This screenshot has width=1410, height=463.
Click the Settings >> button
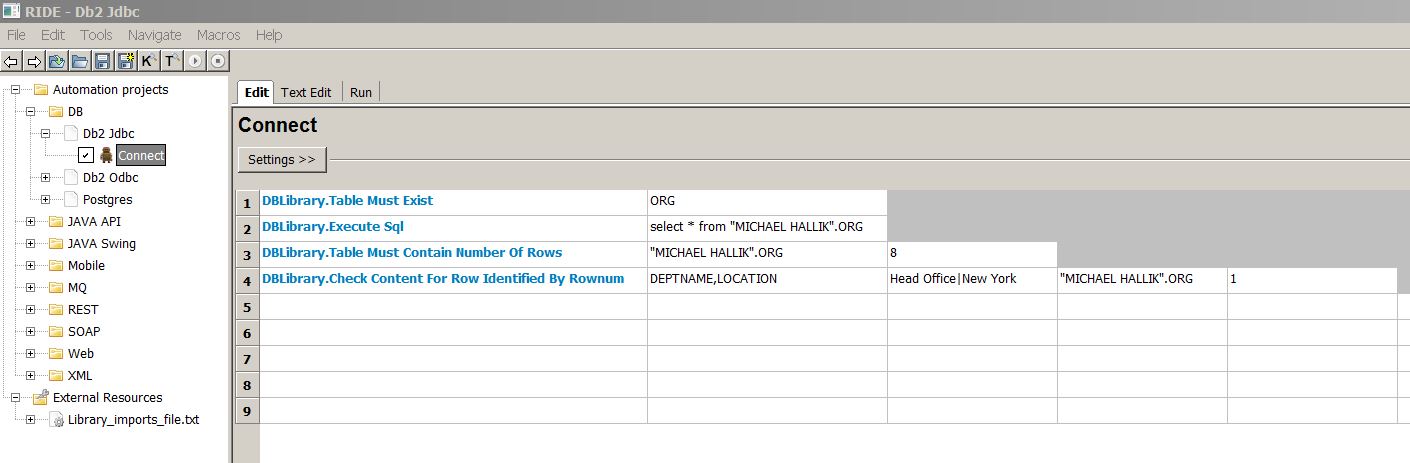point(282,160)
